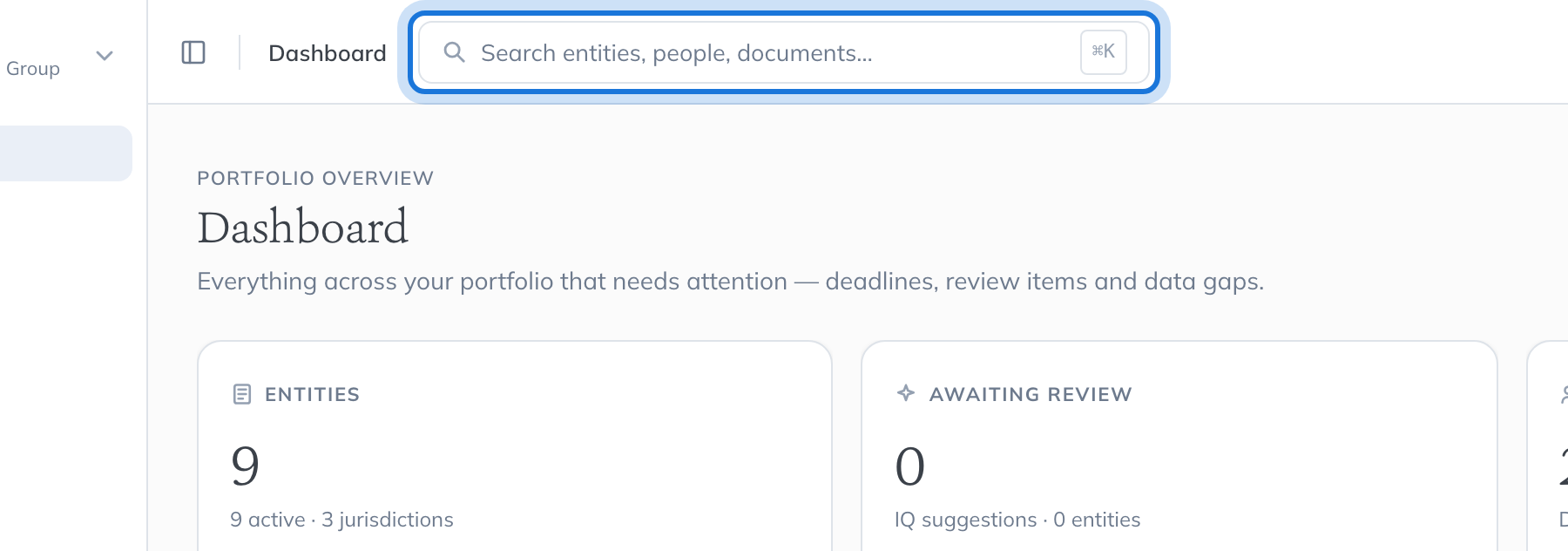Open the ENTITIES card heading
The width and height of the screenshot is (1568, 551).
click(312, 395)
